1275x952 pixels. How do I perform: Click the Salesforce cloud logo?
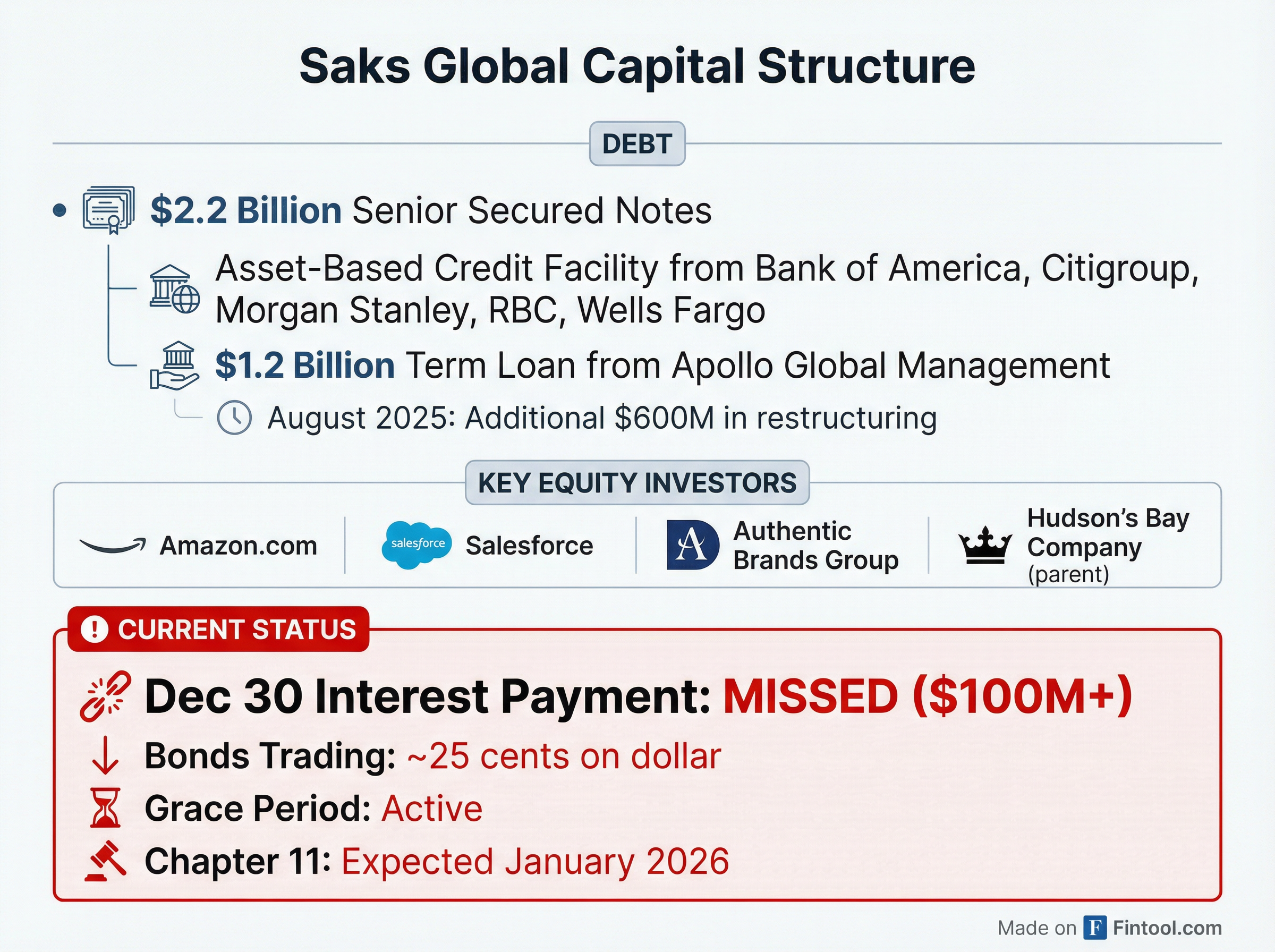point(416,545)
